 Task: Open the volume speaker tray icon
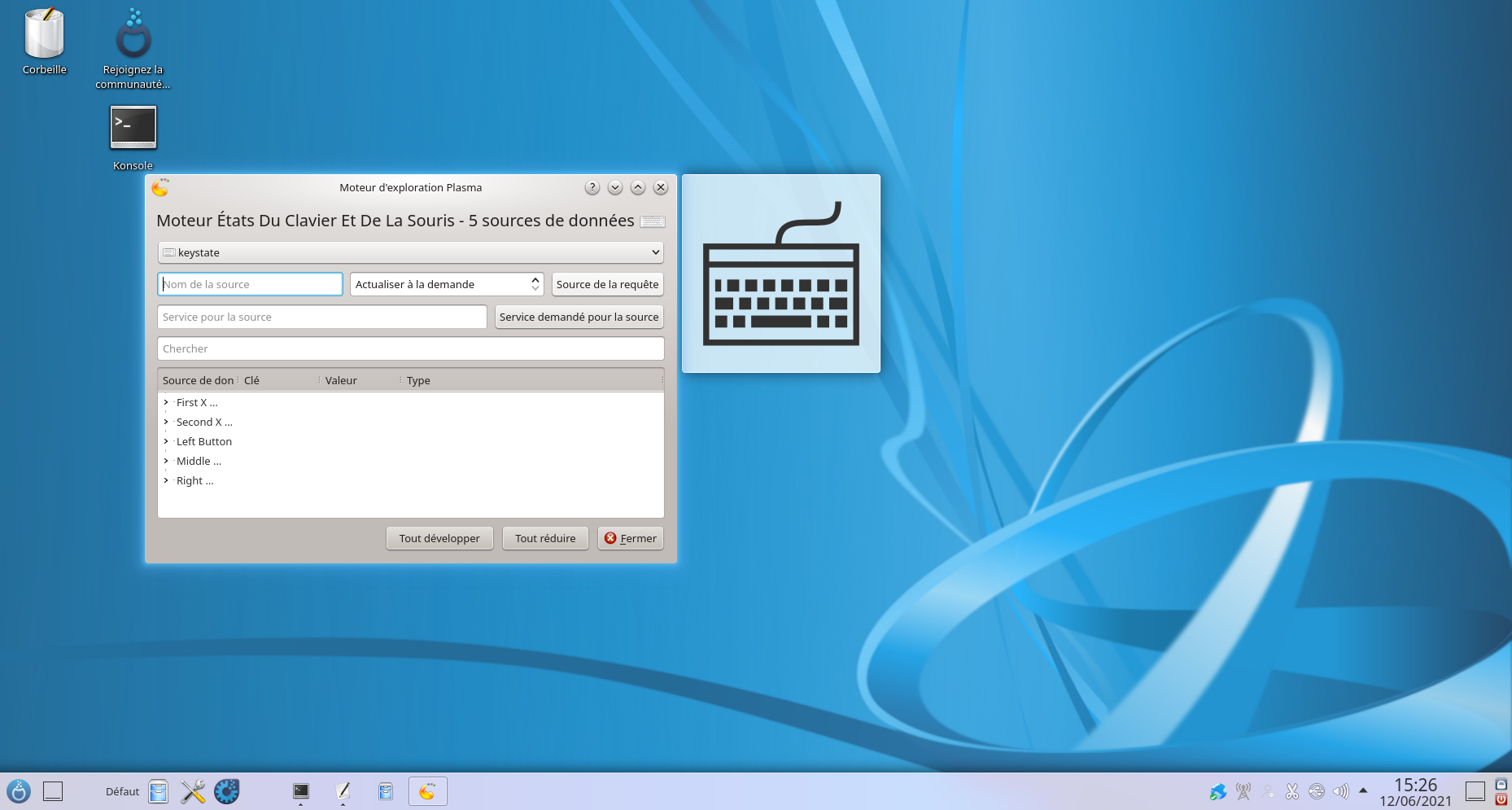pyautogui.click(x=1341, y=791)
